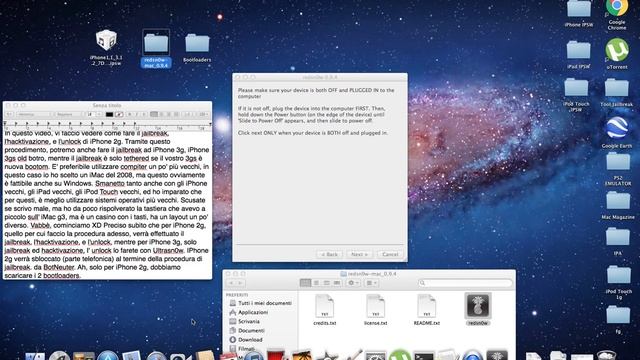Select Bootloaders desktop folder
The height and width of the screenshot is (360, 640).
point(197,47)
